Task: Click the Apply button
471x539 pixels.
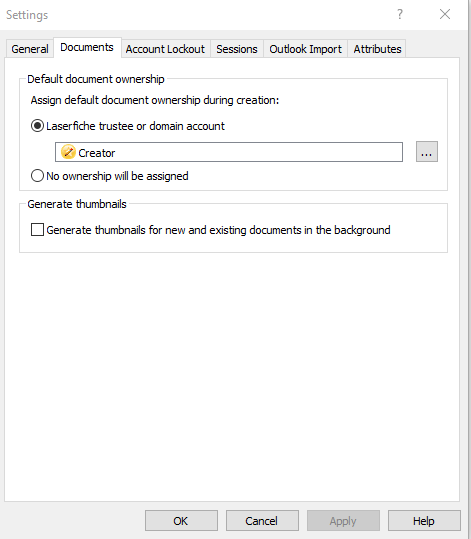Action: 343,520
